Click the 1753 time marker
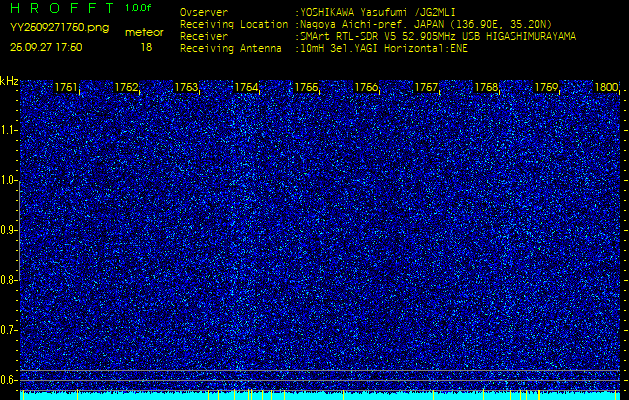Screen dimensions: 629x400 tap(186, 87)
